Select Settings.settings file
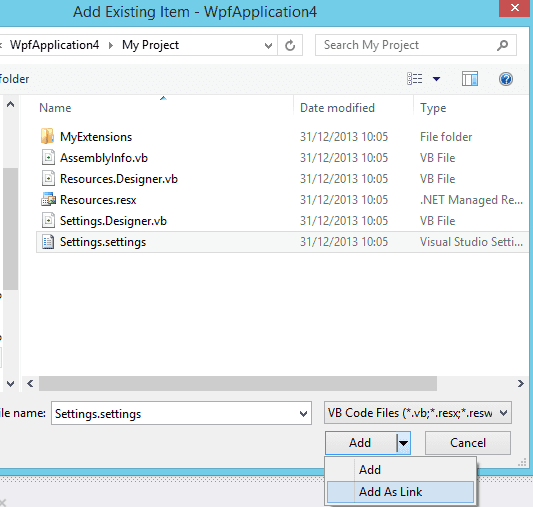Viewport: 533px width, 507px height. 282,242
